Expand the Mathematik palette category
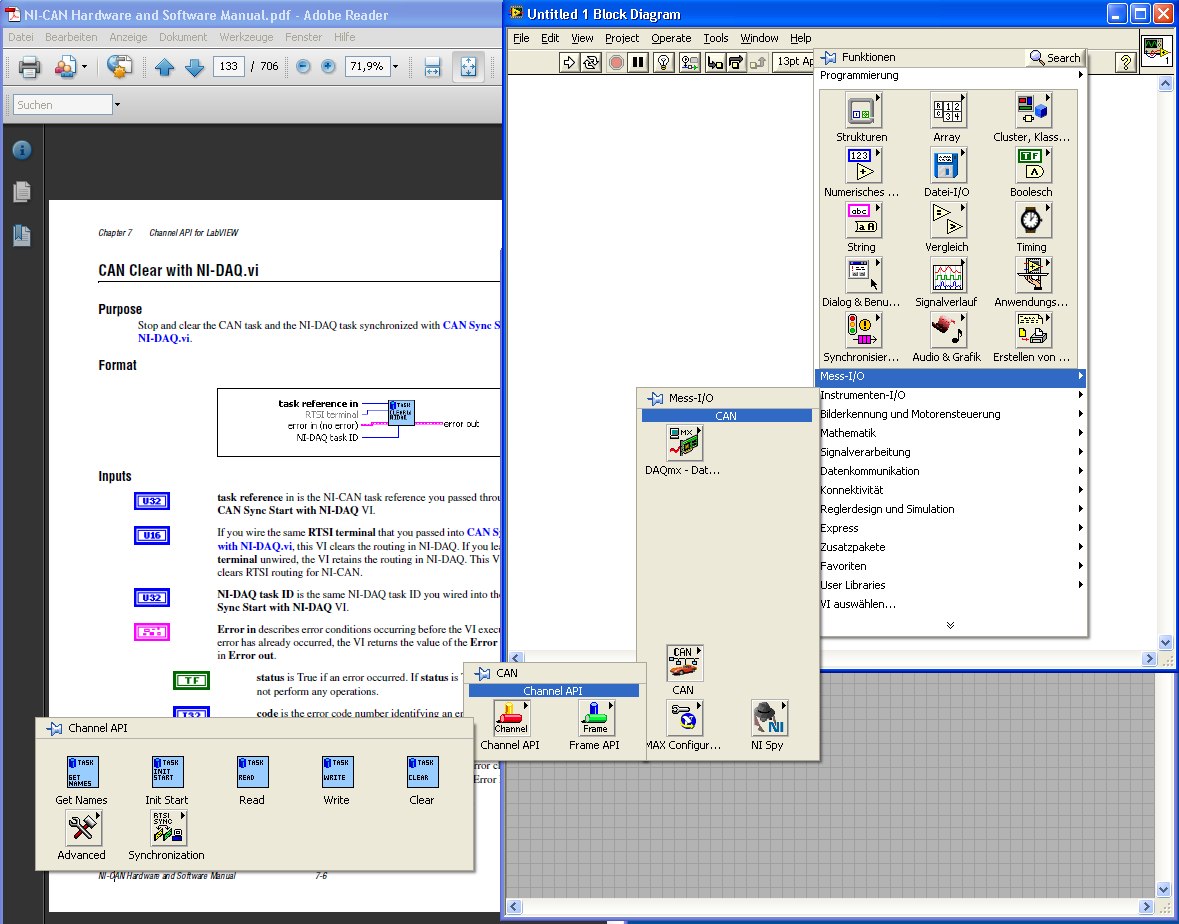 click(x=951, y=433)
